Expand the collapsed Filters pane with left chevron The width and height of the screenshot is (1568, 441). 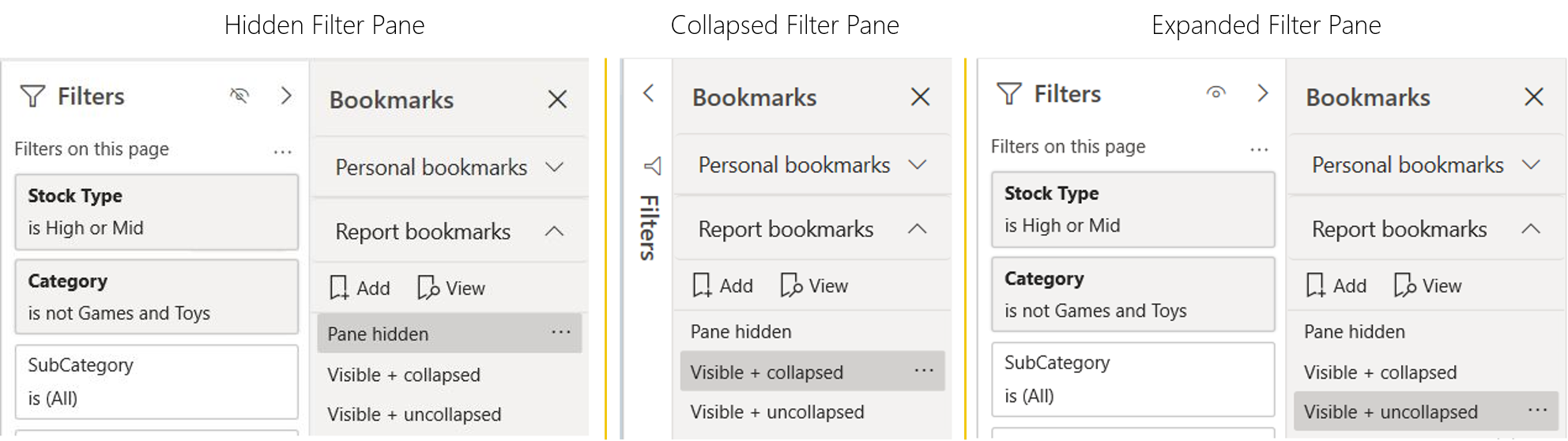(648, 93)
